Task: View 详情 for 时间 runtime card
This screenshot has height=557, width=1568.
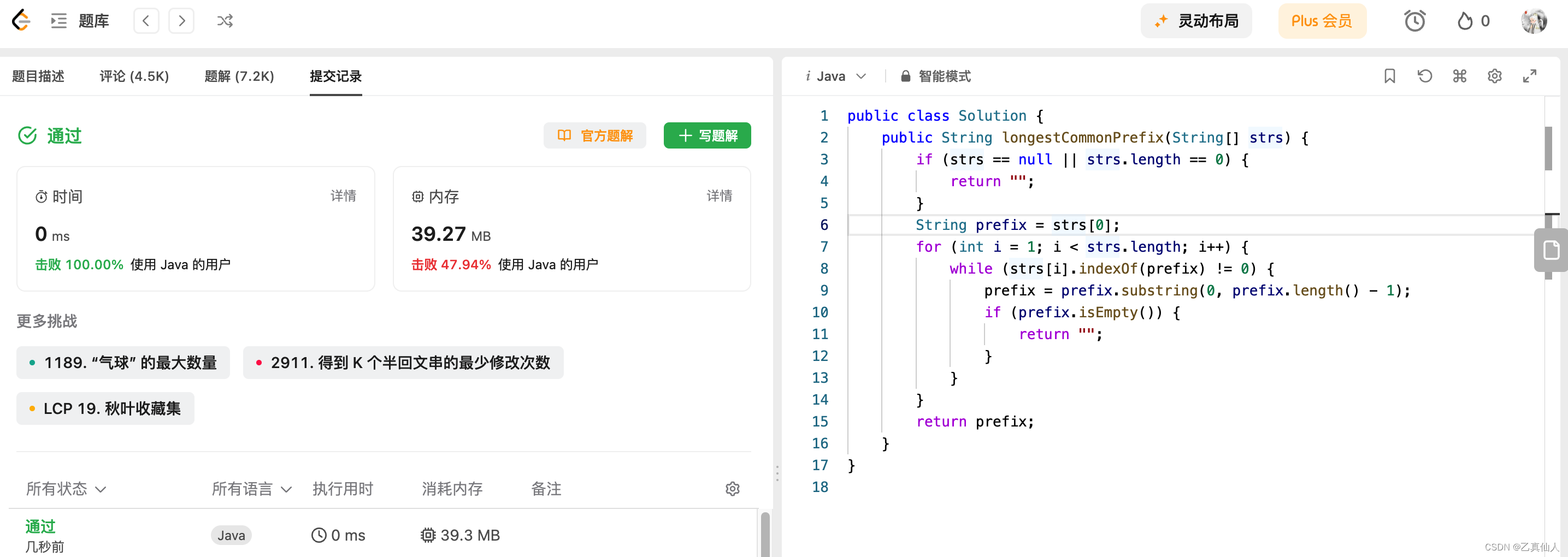Action: [343, 196]
